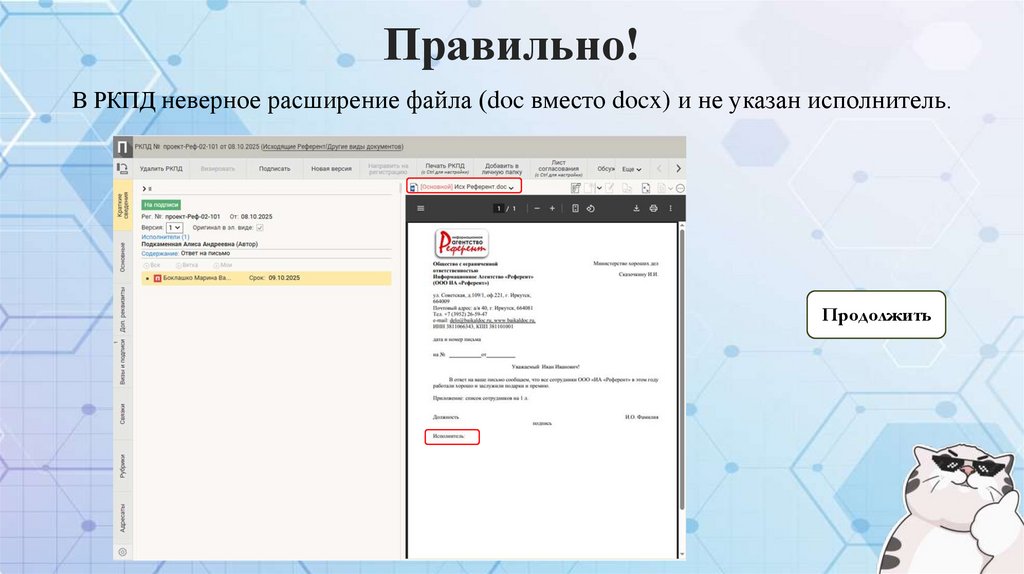Image resolution: width=1024 pixels, height=574 pixels.
Task: Click the Срок date 09.10.2025
Action: 284,278
